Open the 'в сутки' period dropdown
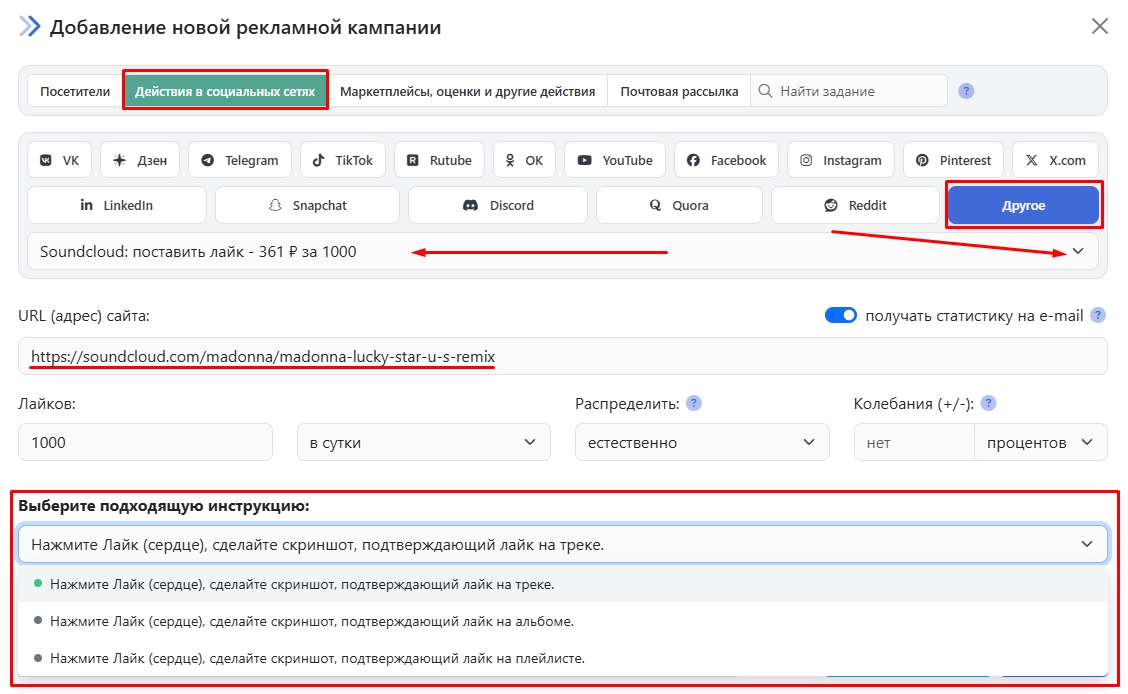Viewport: 1128px width, 694px height. point(423,442)
